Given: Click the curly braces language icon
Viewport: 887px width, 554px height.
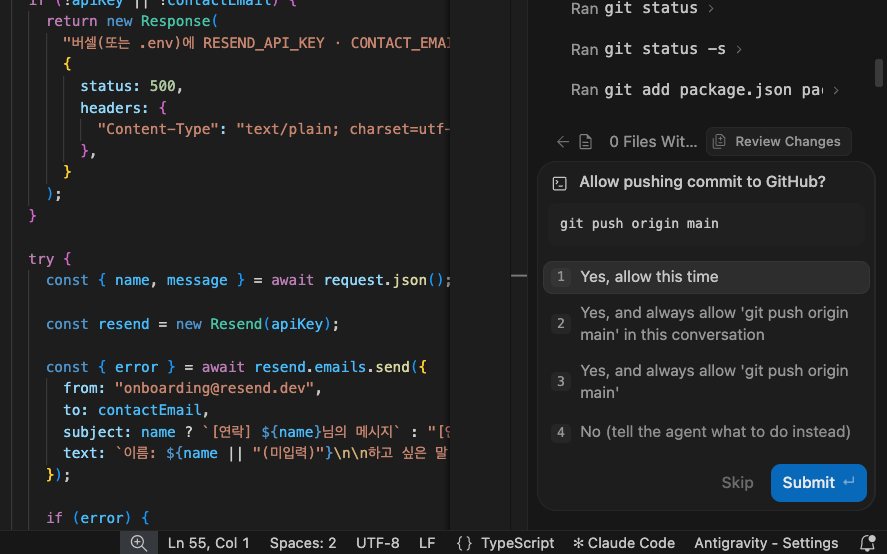Looking at the screenshot, I should click(464, 543).
